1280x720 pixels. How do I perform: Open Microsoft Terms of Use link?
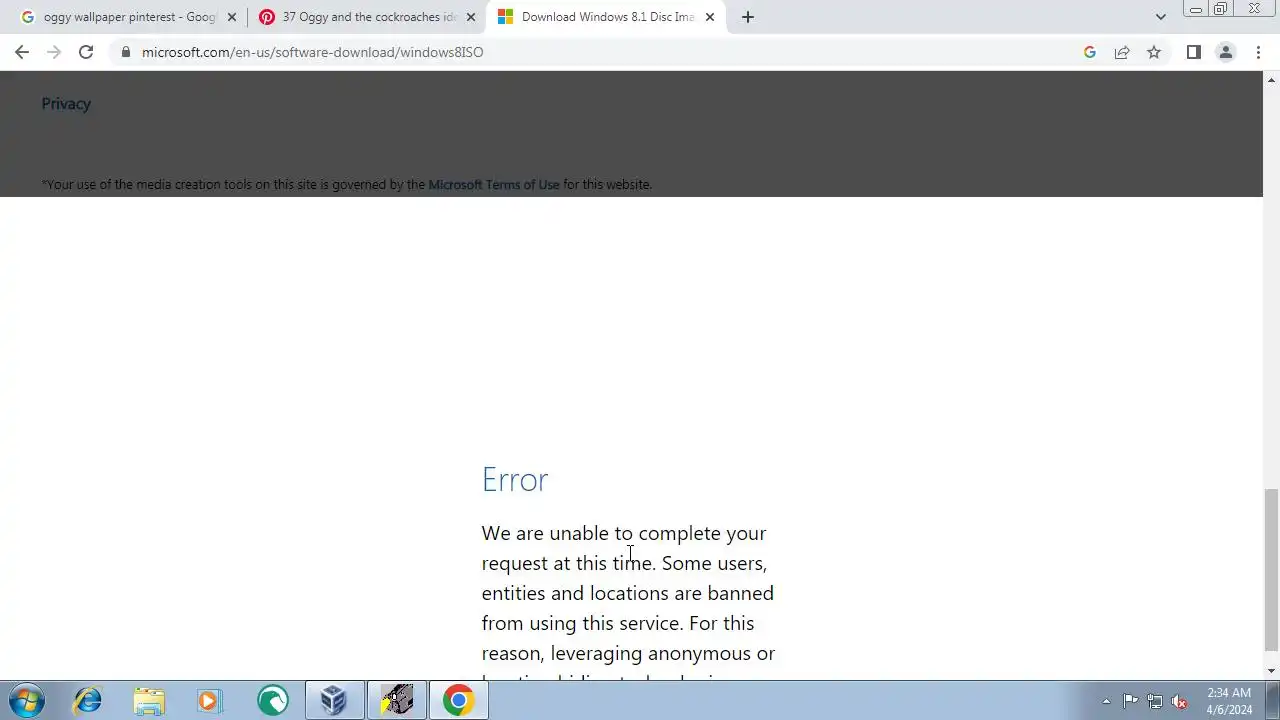[x=494, y=184]
